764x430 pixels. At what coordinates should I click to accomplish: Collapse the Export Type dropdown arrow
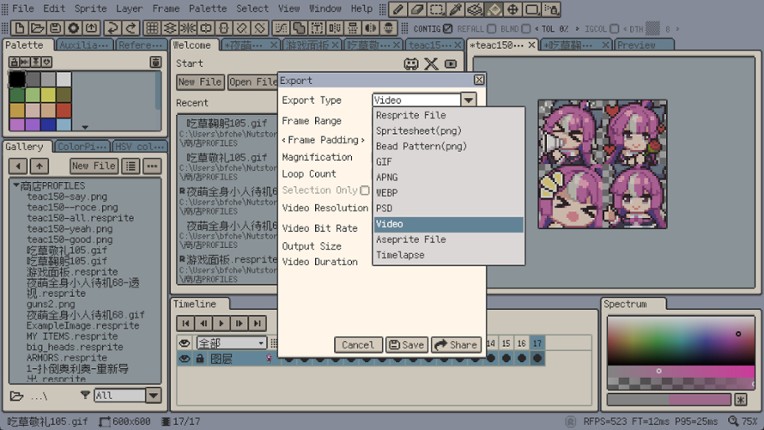point(468,100)
